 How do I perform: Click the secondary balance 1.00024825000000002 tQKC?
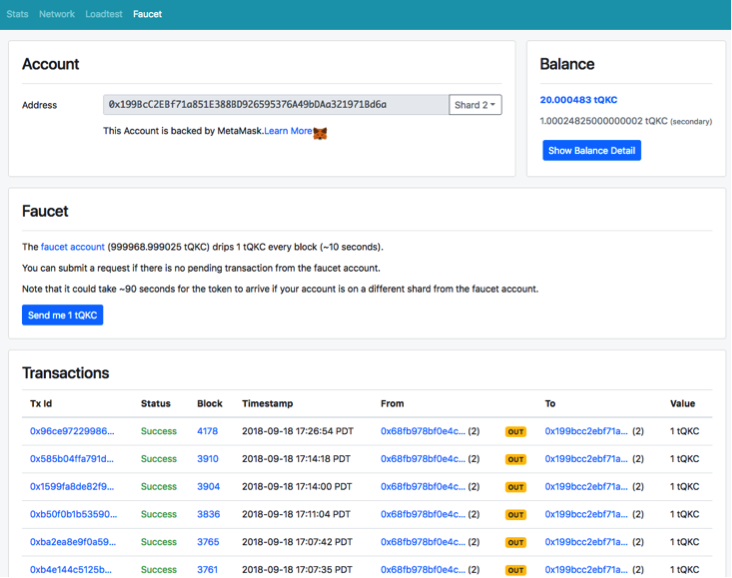click(626, 121)
